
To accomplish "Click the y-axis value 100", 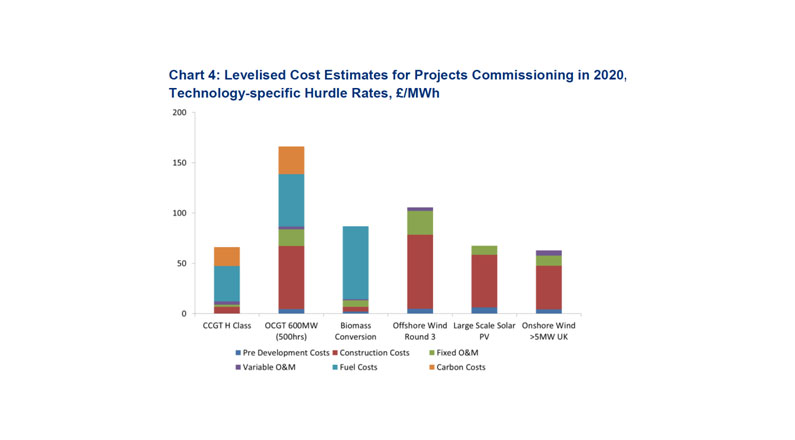I will [179, 213].
